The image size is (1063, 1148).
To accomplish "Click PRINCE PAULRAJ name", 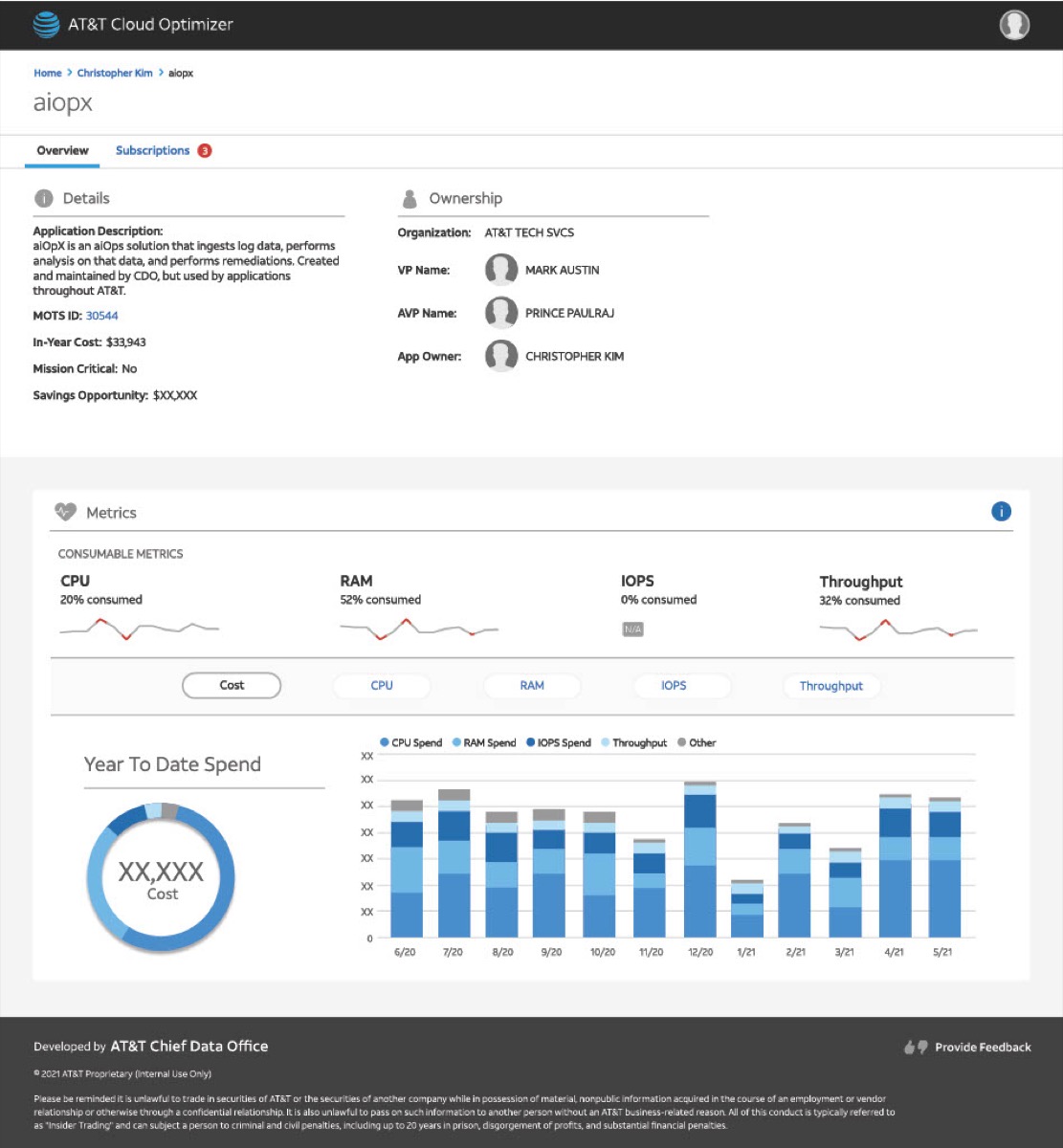I will (x=569, y=314).
